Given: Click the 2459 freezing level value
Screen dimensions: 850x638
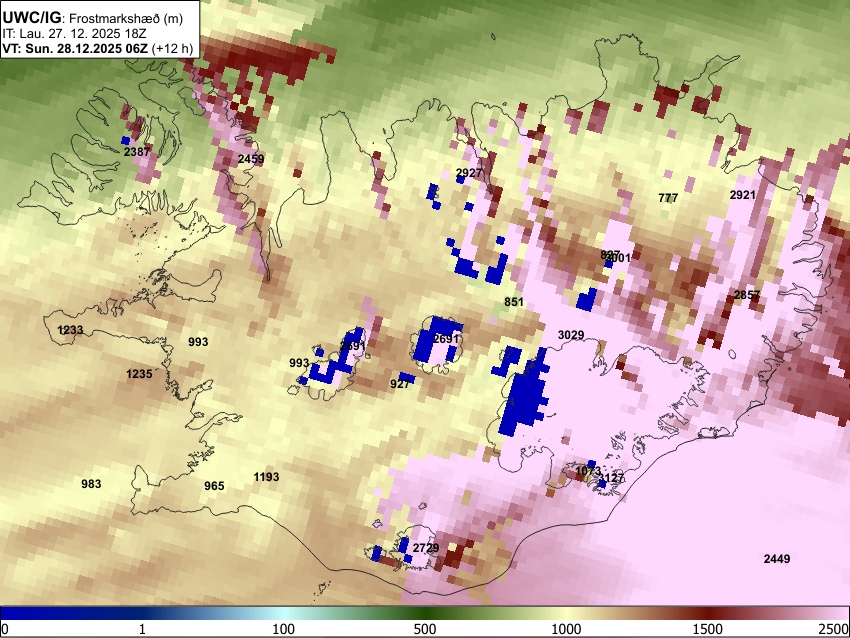Looking at the screenshot, I should tap(251, 159).
